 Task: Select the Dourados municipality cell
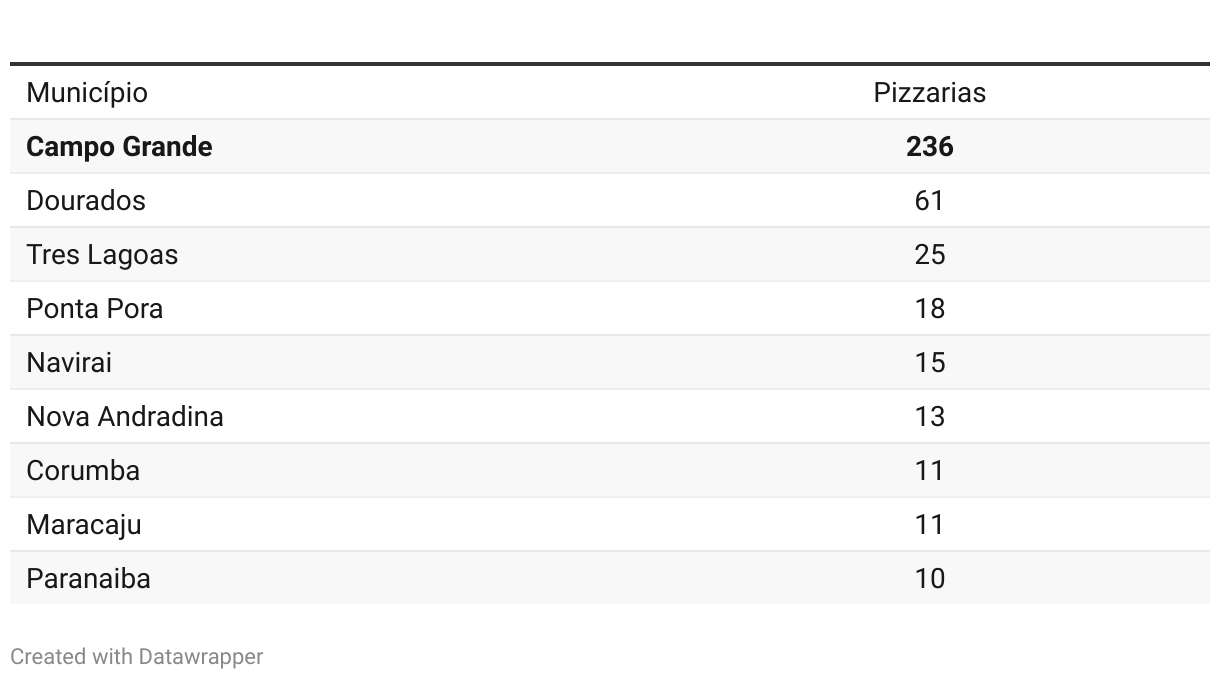tap(86, 201)
